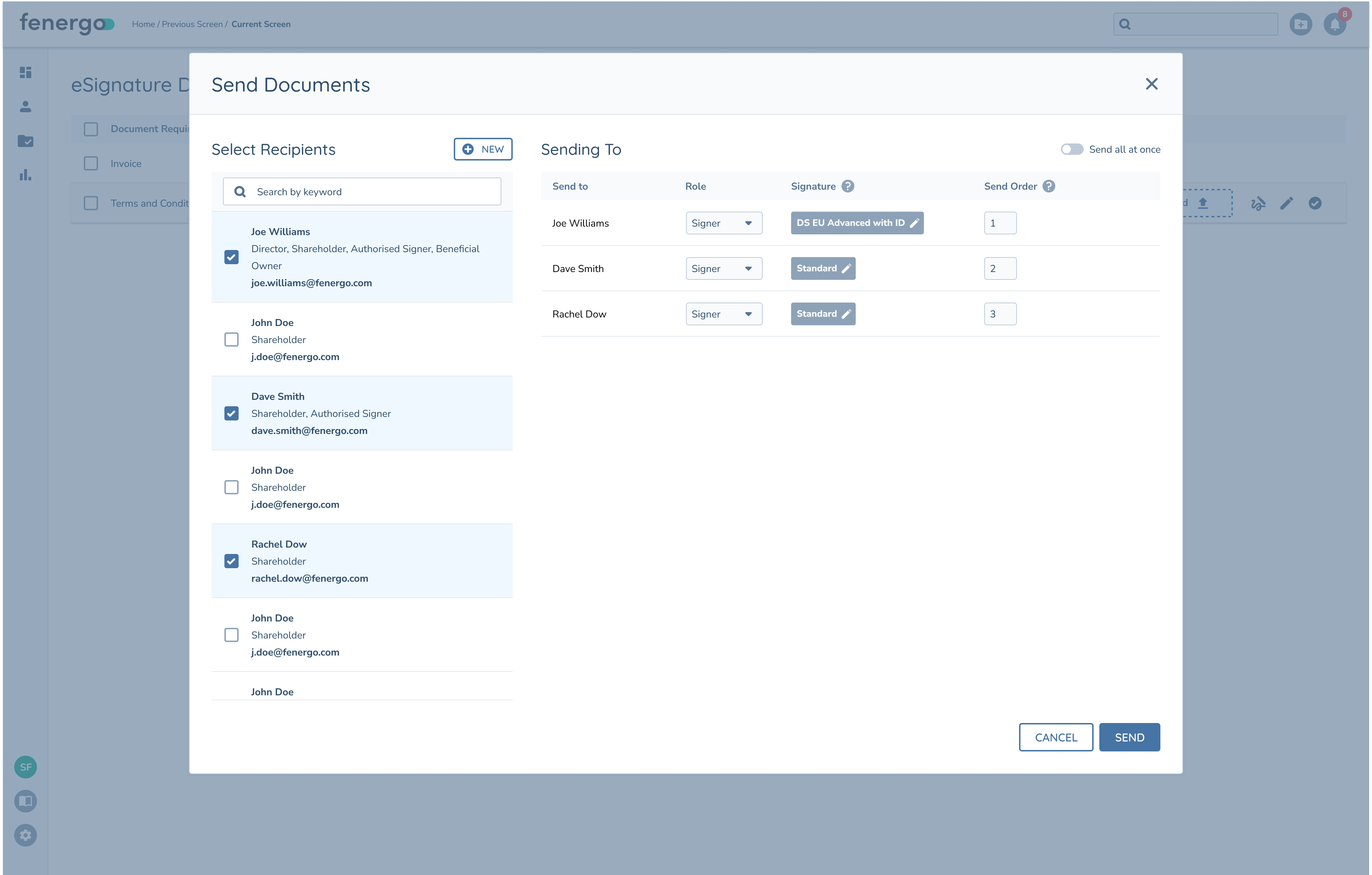Click the Signature help question mark icon
Screen dimensions: 1372x875
click(x=847, y=186)
